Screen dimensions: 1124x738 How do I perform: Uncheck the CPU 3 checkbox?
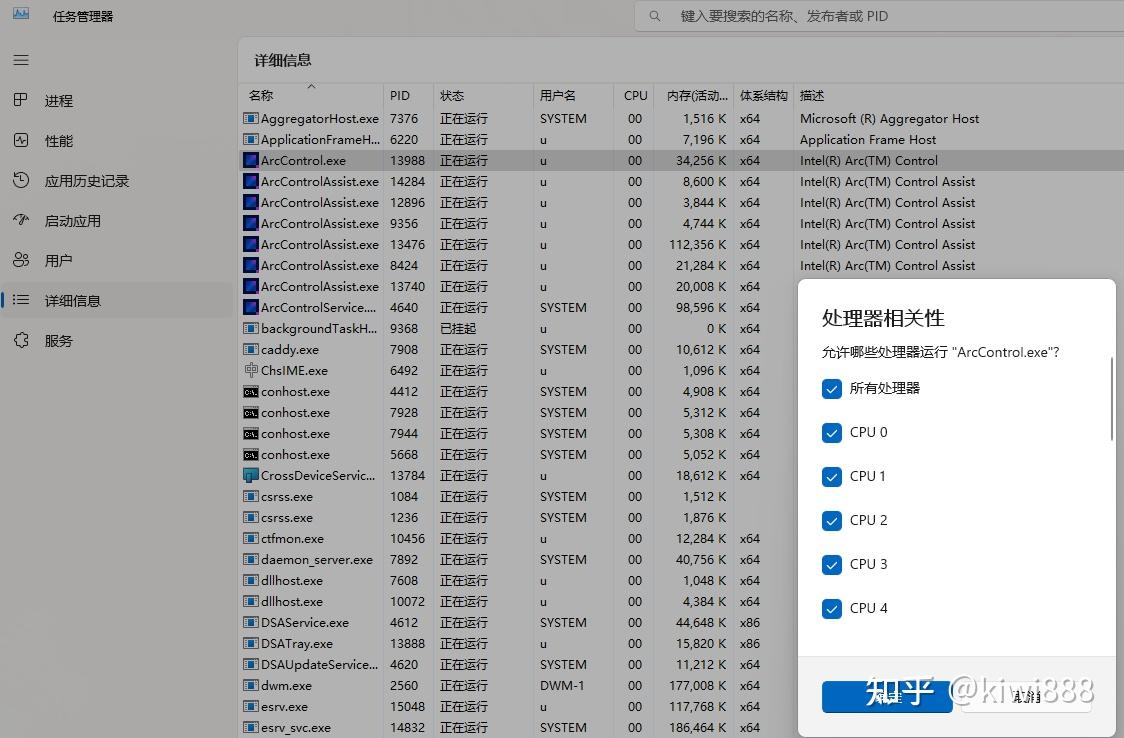point(832,565)
